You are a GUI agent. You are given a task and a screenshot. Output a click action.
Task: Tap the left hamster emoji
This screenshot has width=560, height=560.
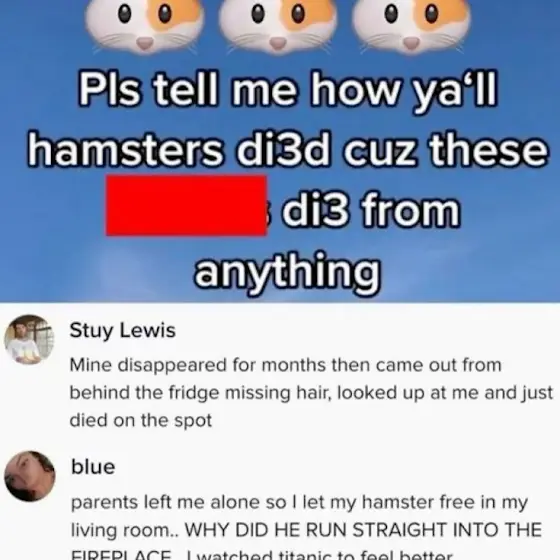(145, 25)
